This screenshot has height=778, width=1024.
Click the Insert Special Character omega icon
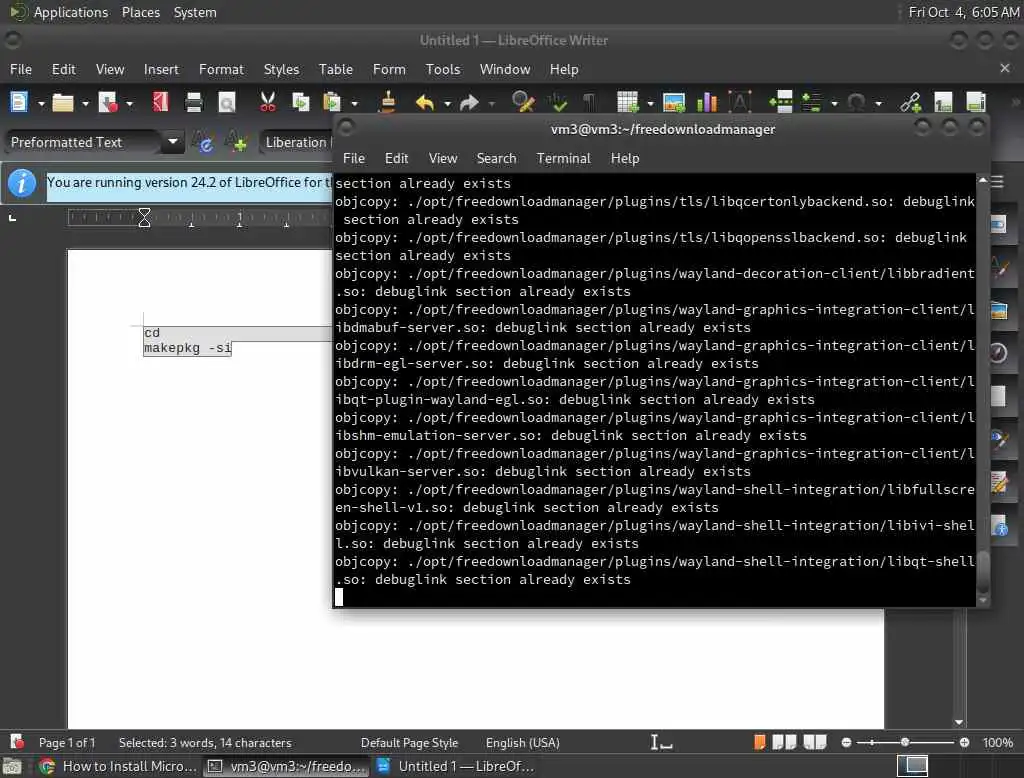click(x=856, y=102)
